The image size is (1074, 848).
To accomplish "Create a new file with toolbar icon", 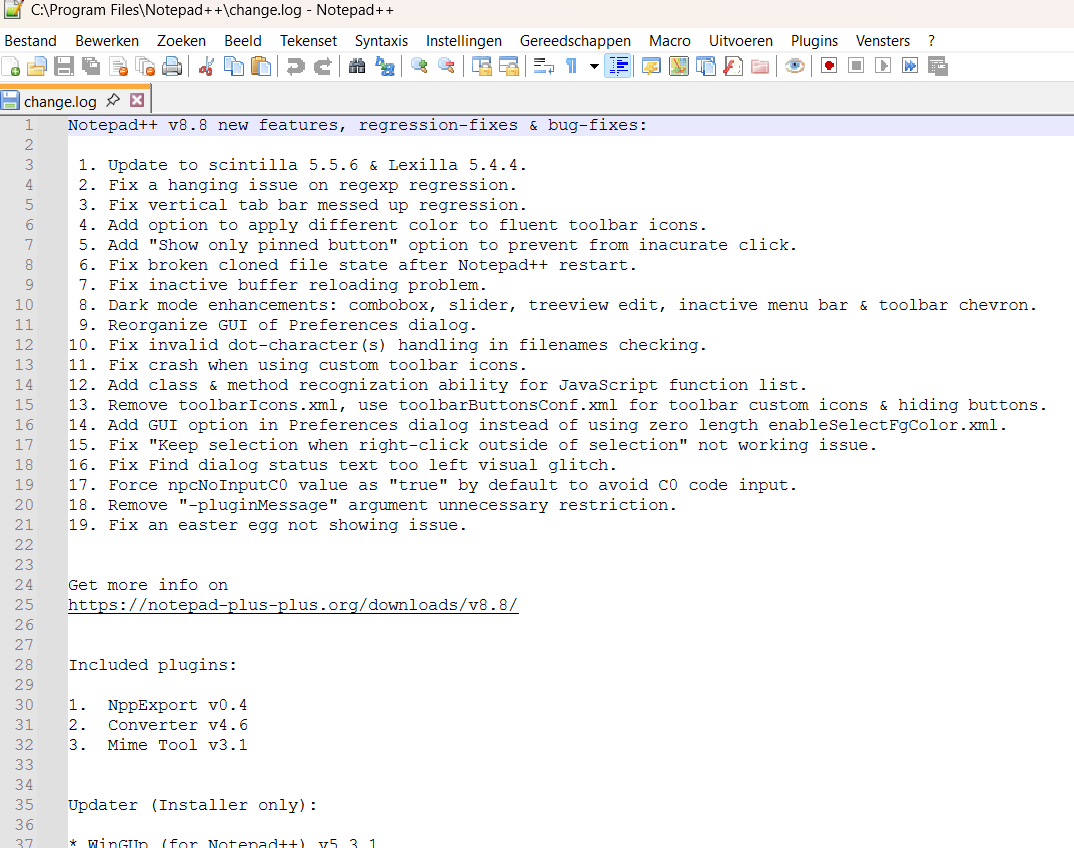I will click(x=11, y=66).
